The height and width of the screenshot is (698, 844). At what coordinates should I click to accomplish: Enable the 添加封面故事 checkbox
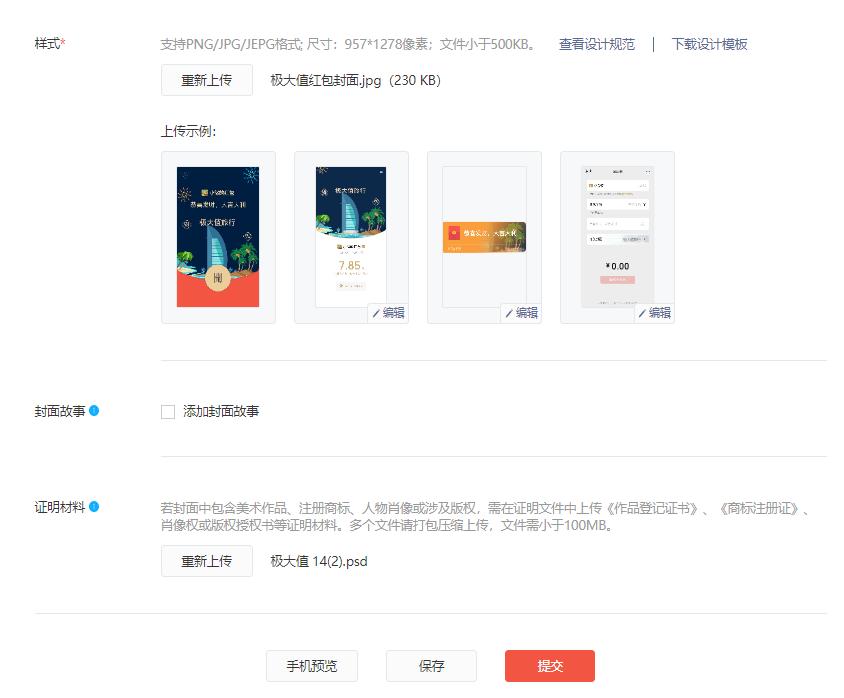167,410
